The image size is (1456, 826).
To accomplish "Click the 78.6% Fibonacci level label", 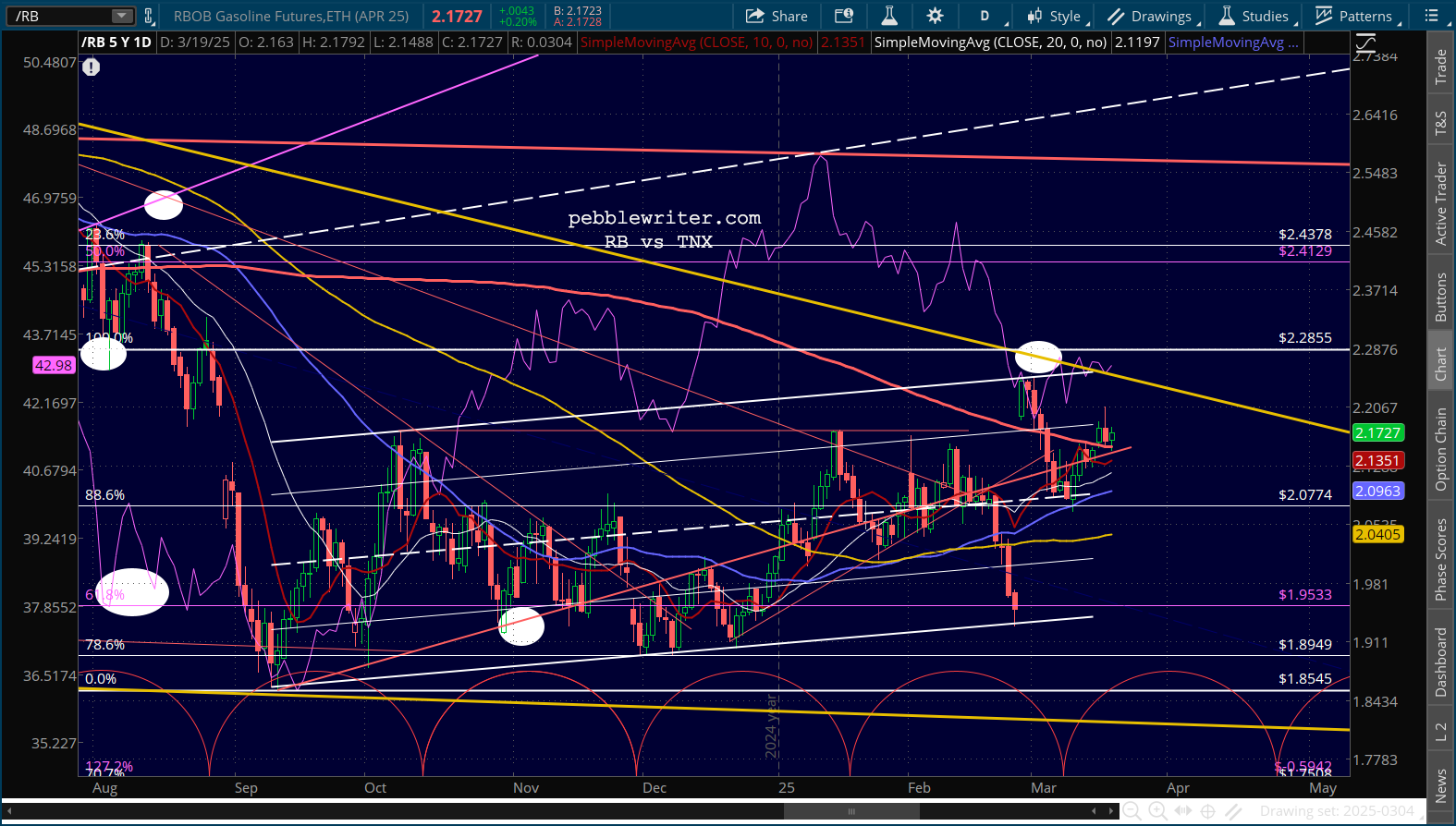I will click(104, 645).
